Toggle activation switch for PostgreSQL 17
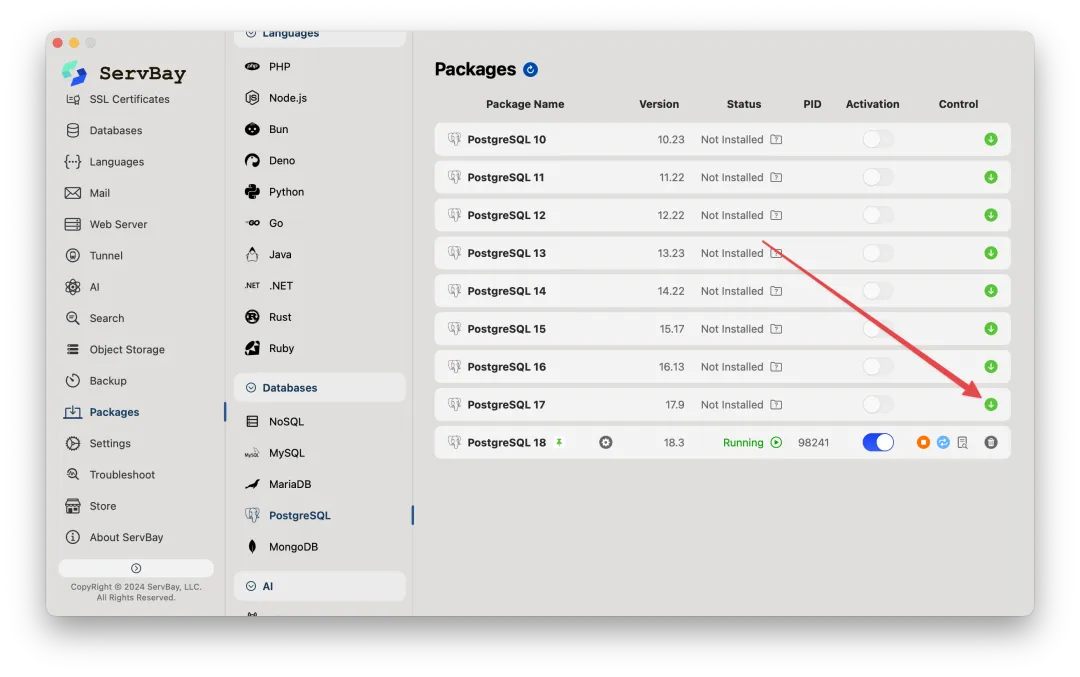The width and height of the screenshot is (1080, 677). tap(878, 404)
